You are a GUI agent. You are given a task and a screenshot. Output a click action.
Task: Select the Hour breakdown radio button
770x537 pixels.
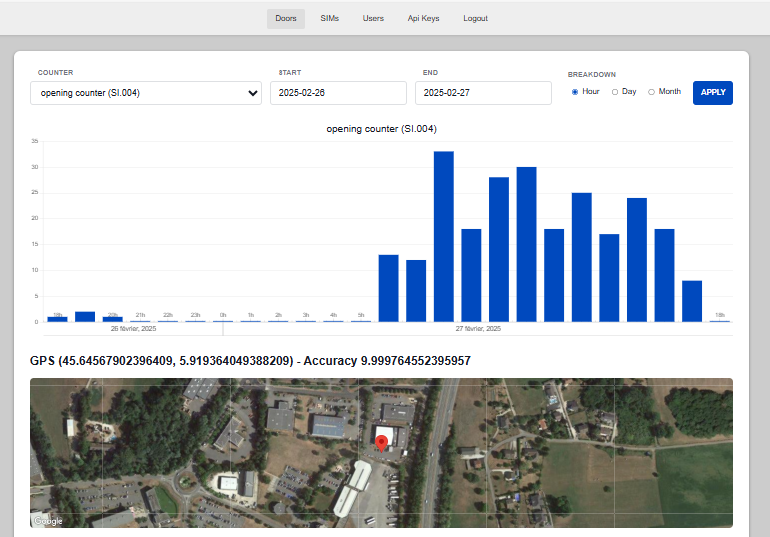click(575, 92)
